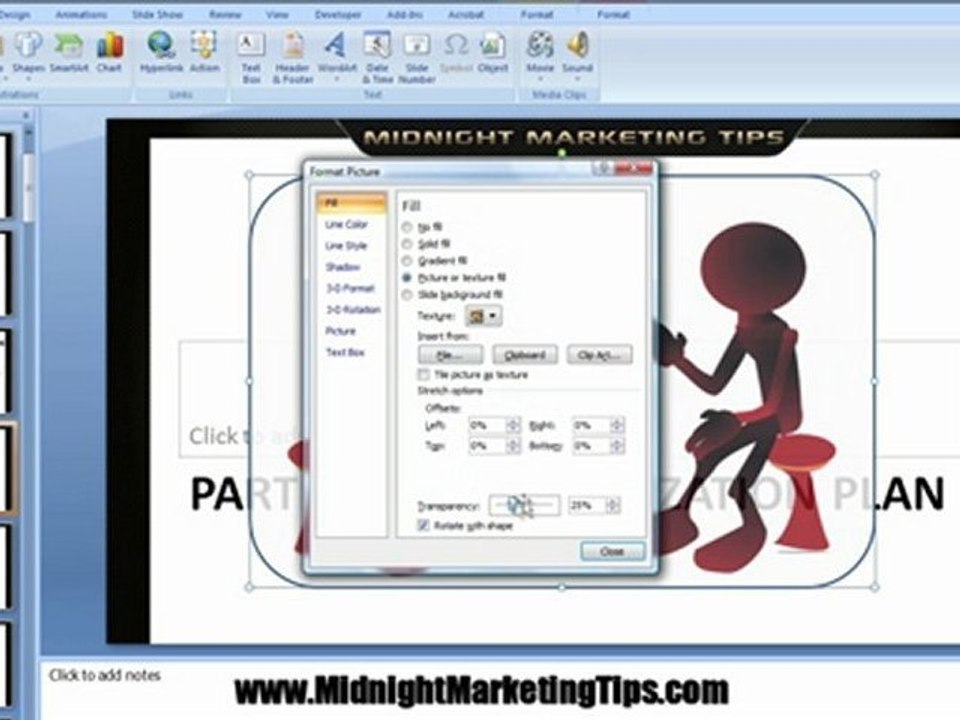The image size is (960, 720).
Task: Click the Right offset spinner arrows
Action: pyautogui.click(x=617, y=425)
